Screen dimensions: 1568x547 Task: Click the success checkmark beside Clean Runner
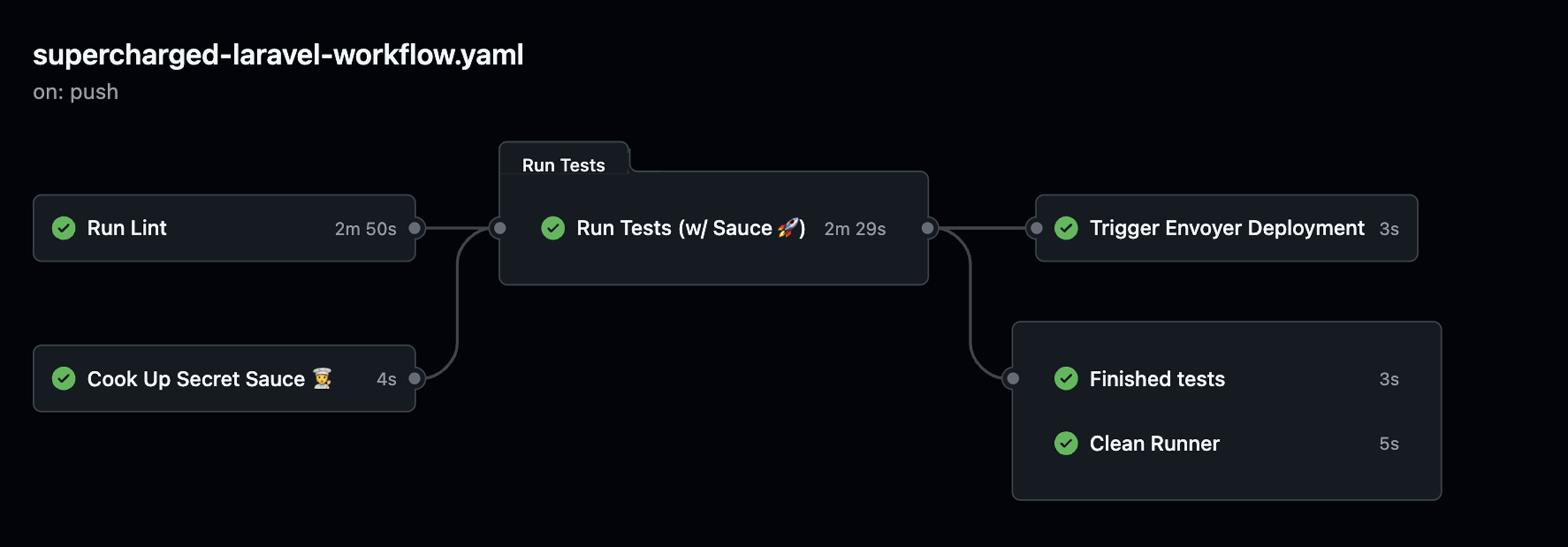coord(1066,444)
